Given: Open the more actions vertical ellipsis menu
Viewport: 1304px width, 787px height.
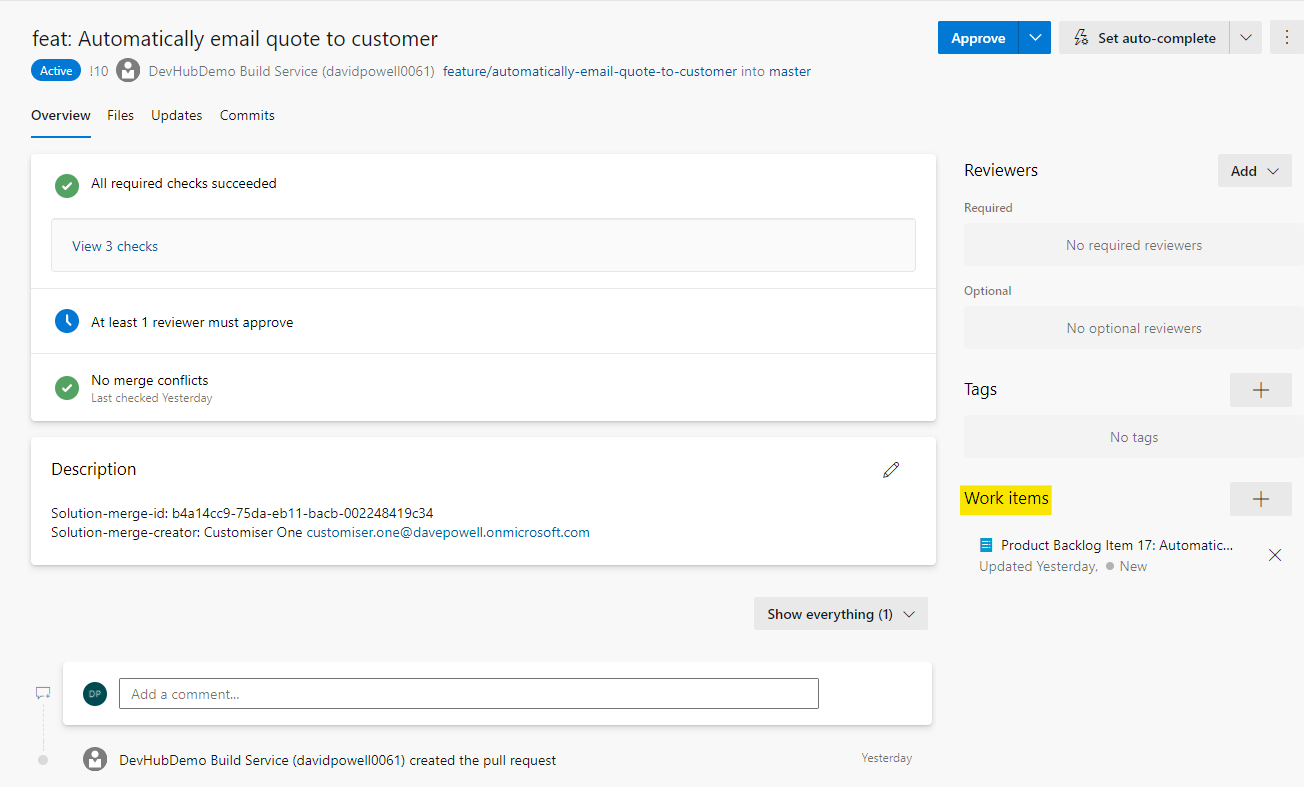Looking at the screenshot, I should [1287, 38].
